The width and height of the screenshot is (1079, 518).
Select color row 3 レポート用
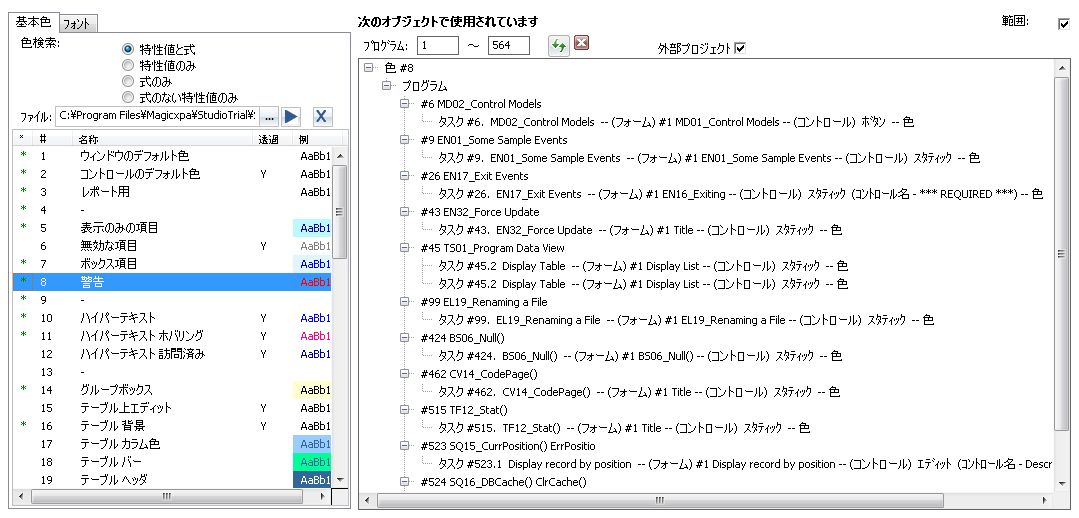172,192
